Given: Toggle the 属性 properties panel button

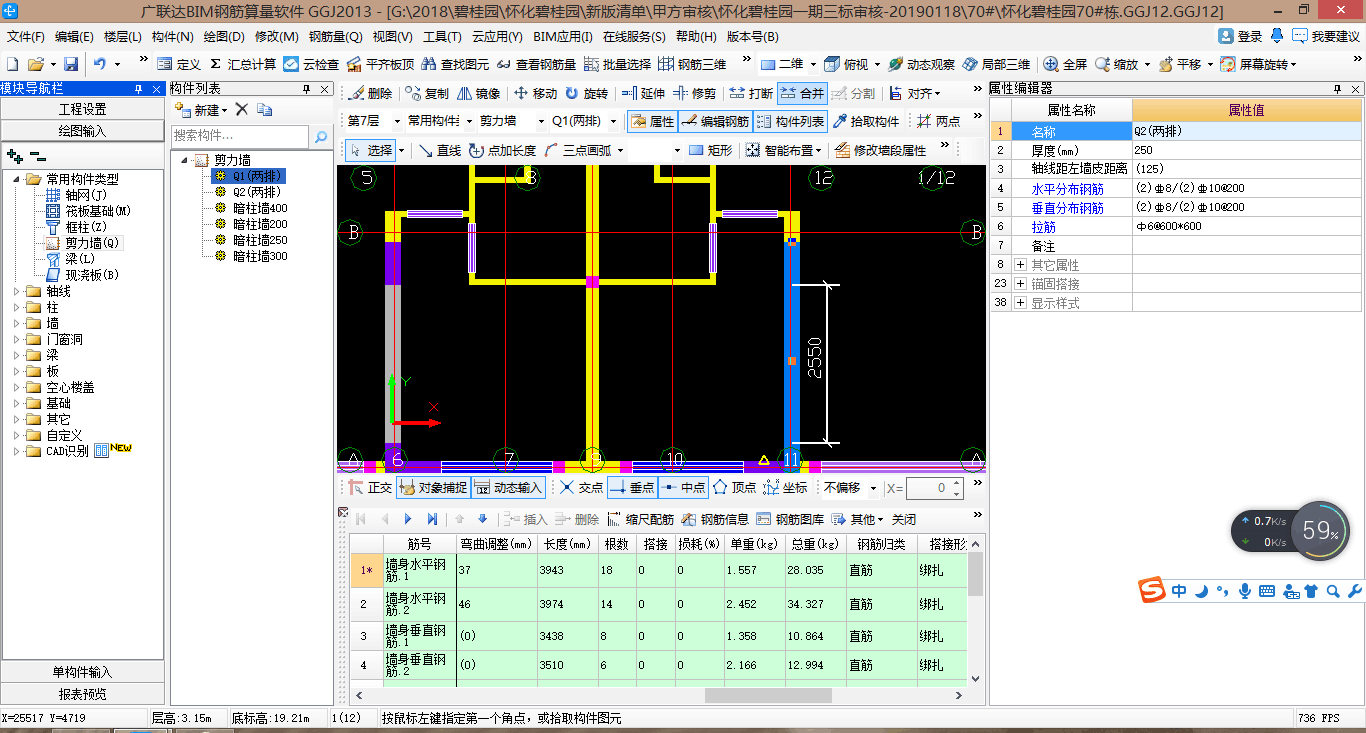Looking at the screenshot, I should point(652,122).
